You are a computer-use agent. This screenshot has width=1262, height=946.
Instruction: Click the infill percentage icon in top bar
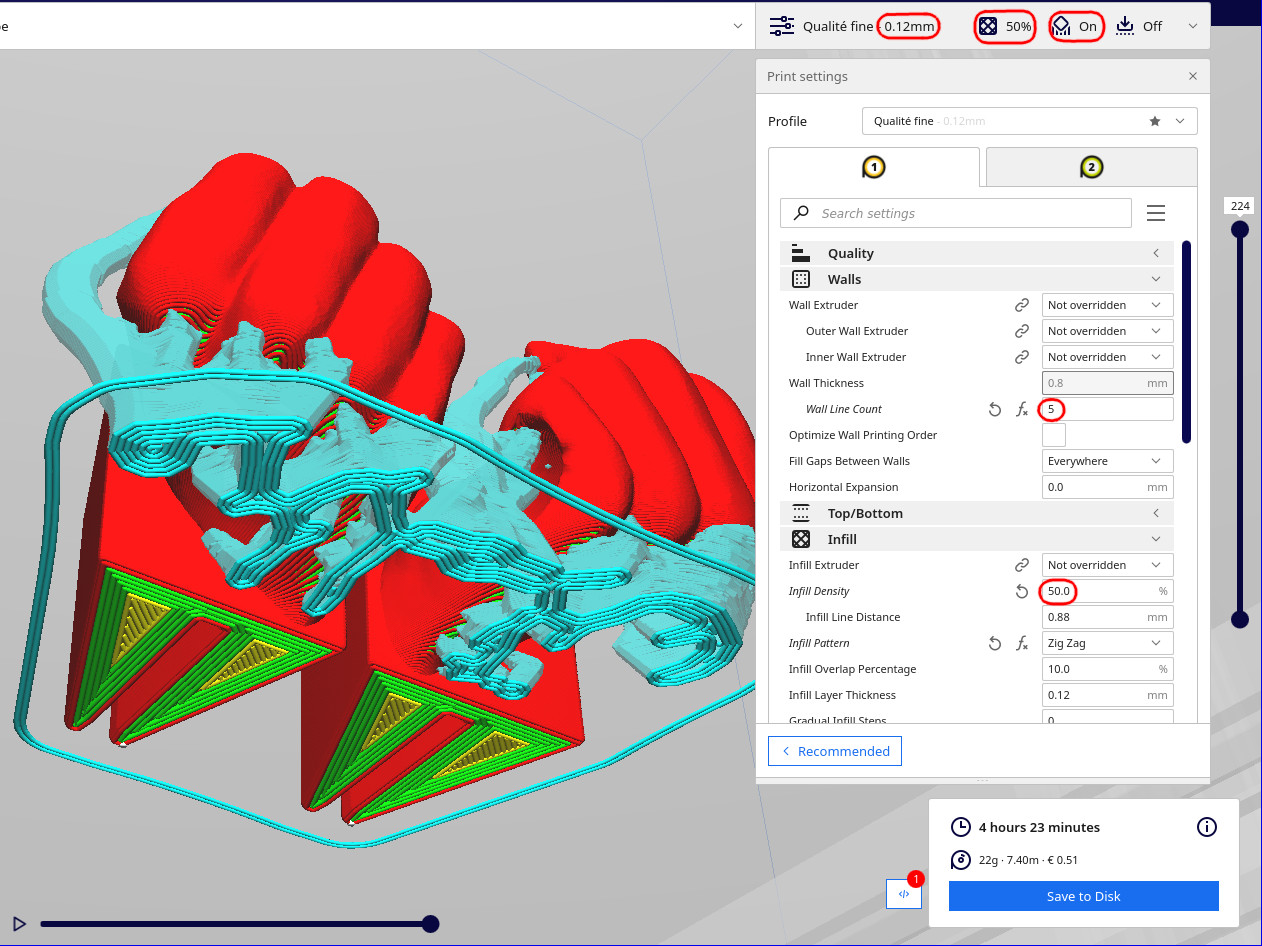click(x=988, y=26)
